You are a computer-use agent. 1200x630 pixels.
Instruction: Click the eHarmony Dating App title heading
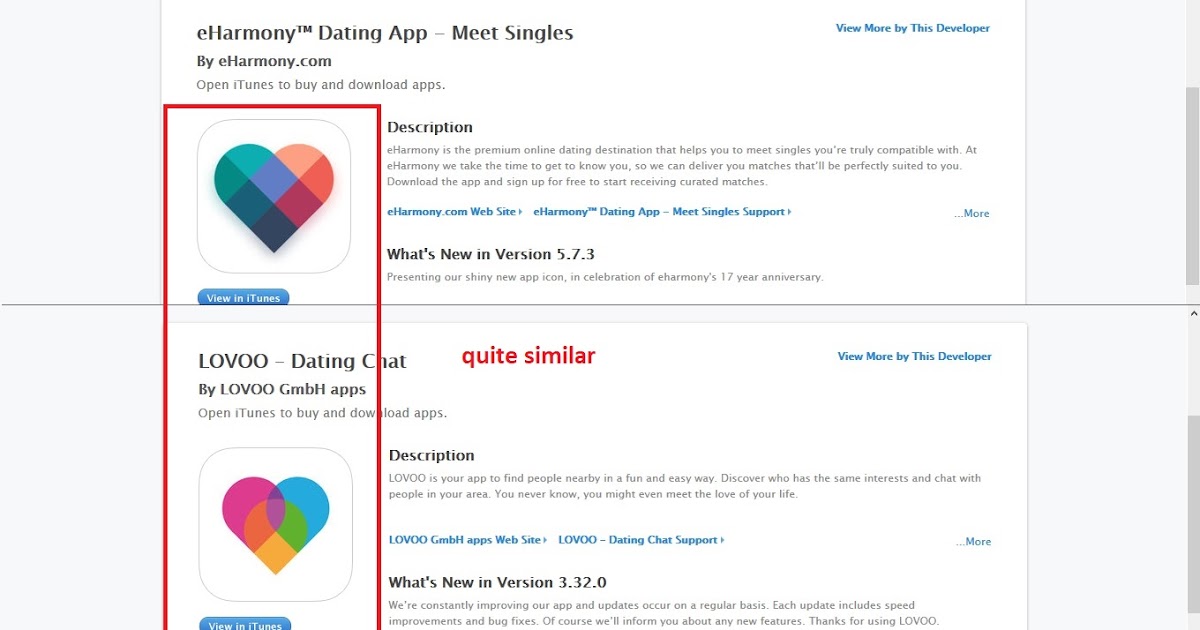coord(385,33)
